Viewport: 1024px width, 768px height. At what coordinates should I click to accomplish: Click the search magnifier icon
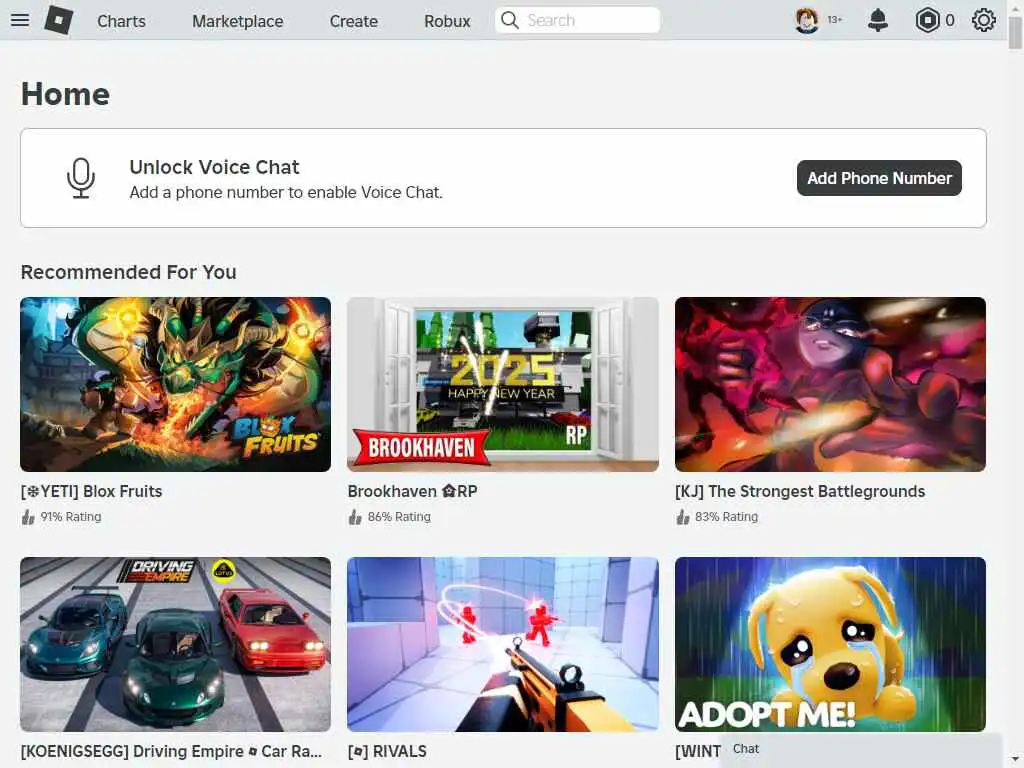(509, 20)
